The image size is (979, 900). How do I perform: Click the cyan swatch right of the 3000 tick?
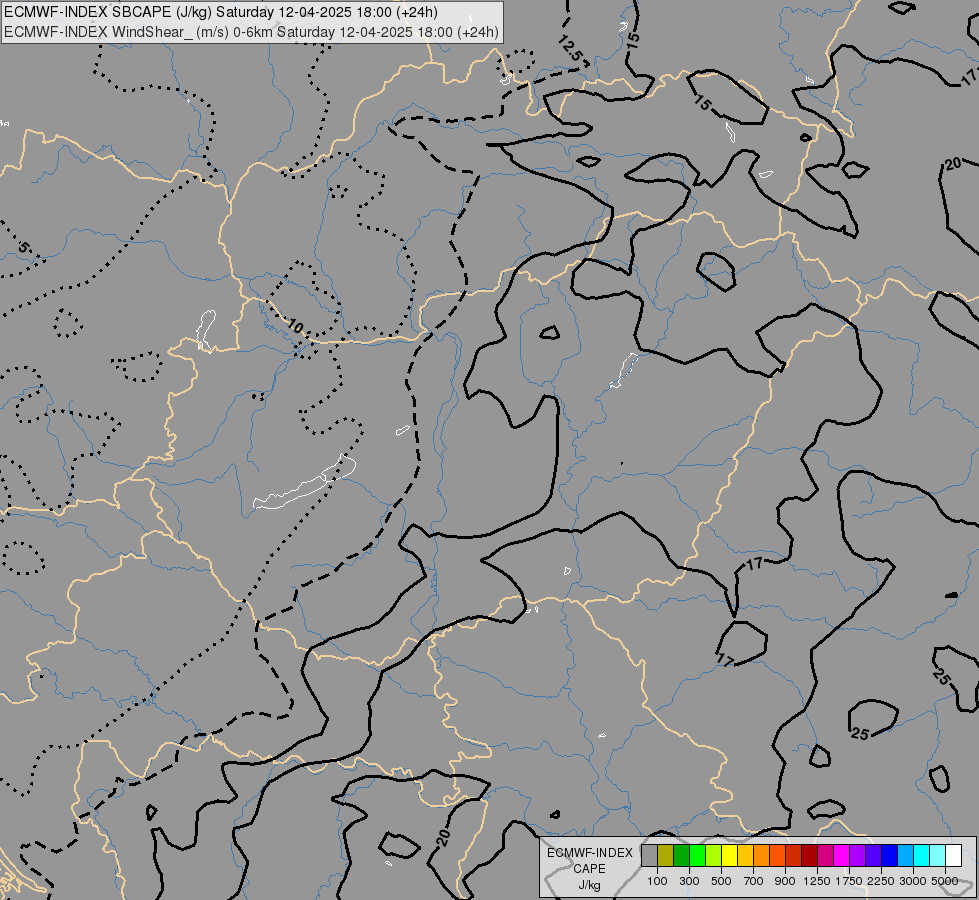pos(921,856)
